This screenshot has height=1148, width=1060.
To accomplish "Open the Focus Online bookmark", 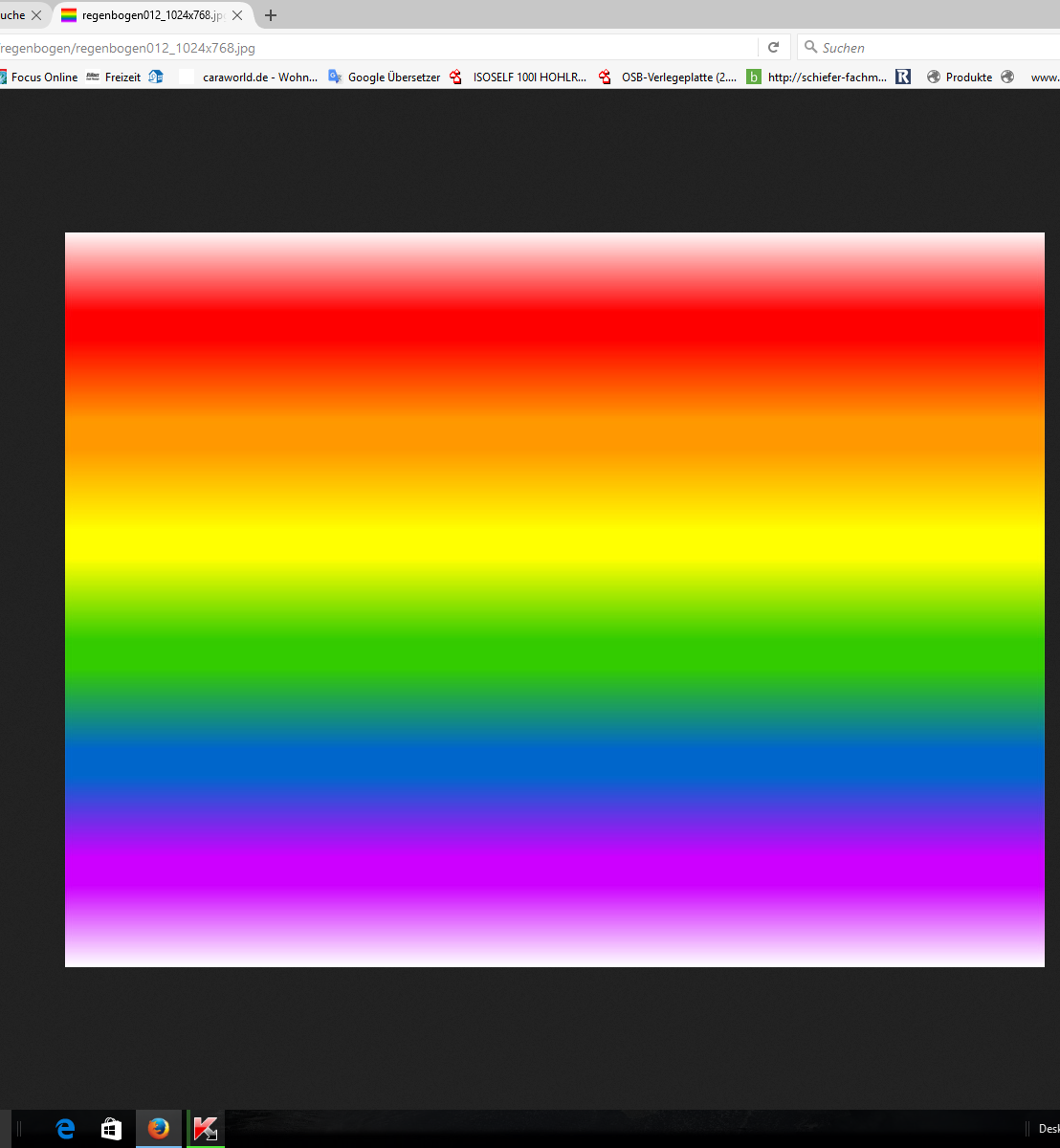I will point(38,77).
